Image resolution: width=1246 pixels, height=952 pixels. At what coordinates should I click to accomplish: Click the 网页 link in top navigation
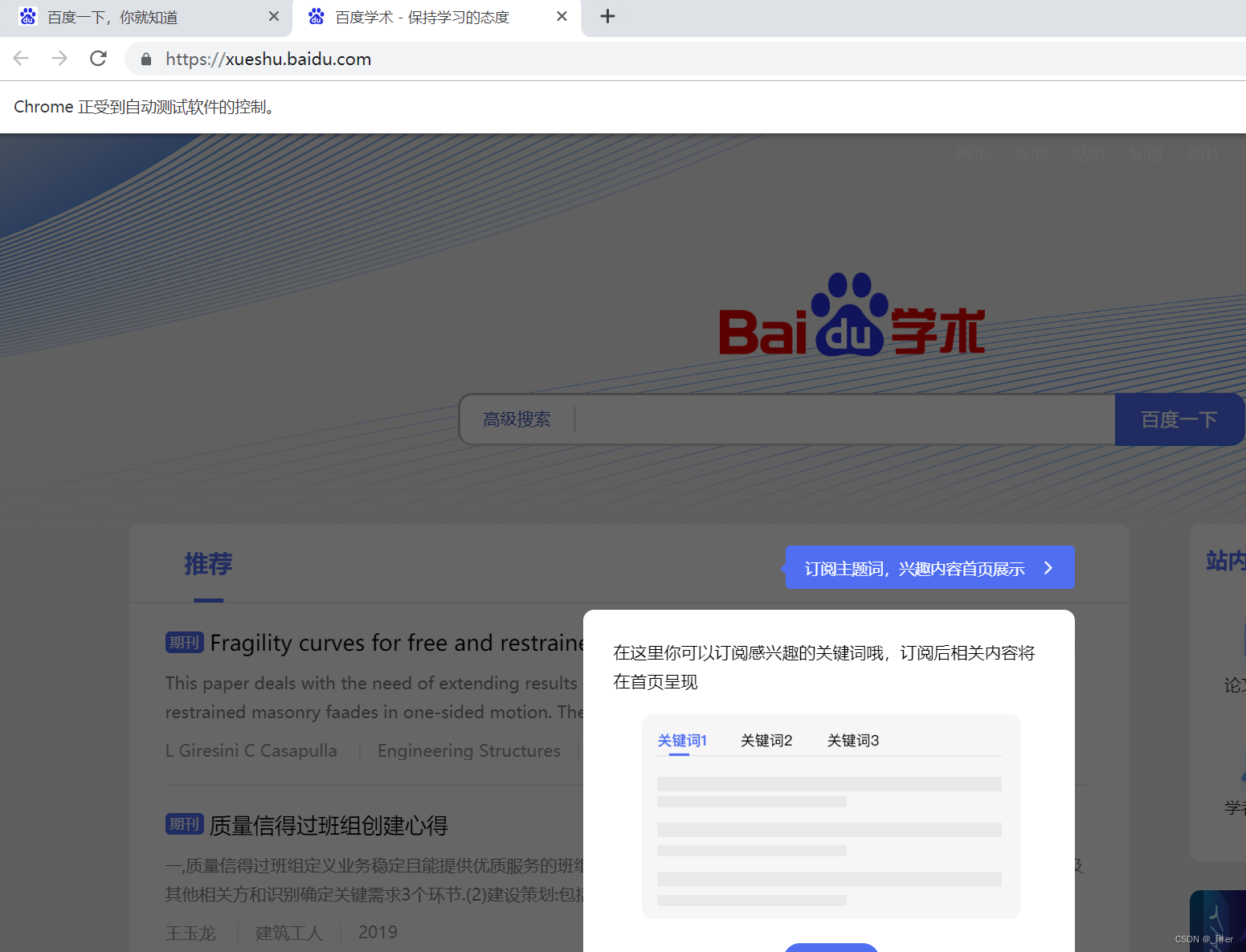point(973,153)
